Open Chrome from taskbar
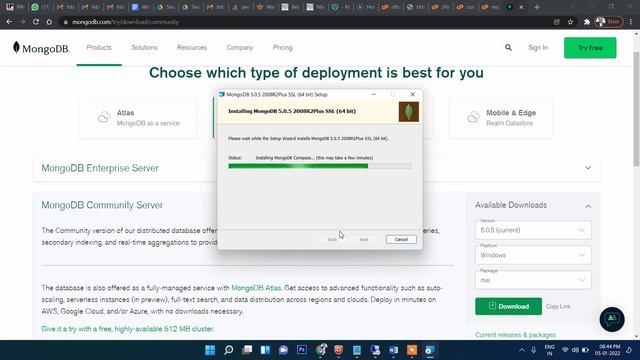640x360 pixels. [x=321, y=350]
